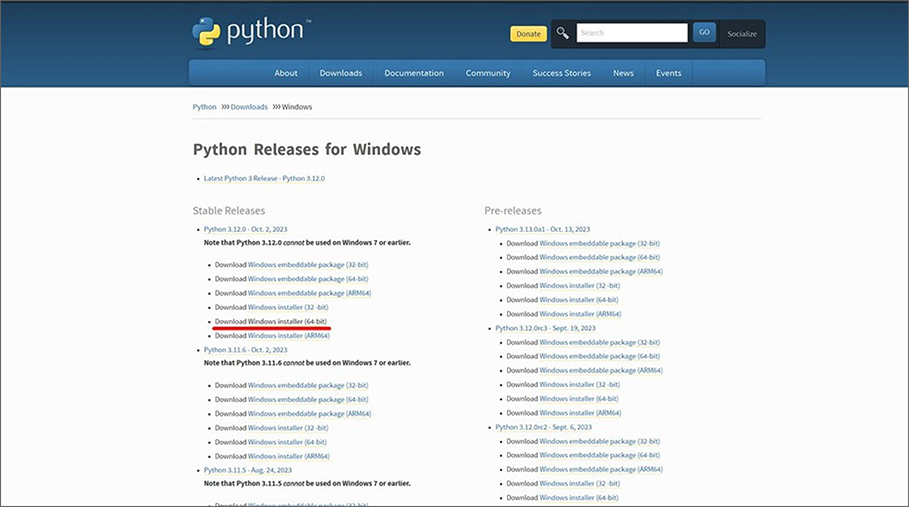Screen dimensions: 909x507
Task: Open the Events menu
Action: [x=668, y=73]
